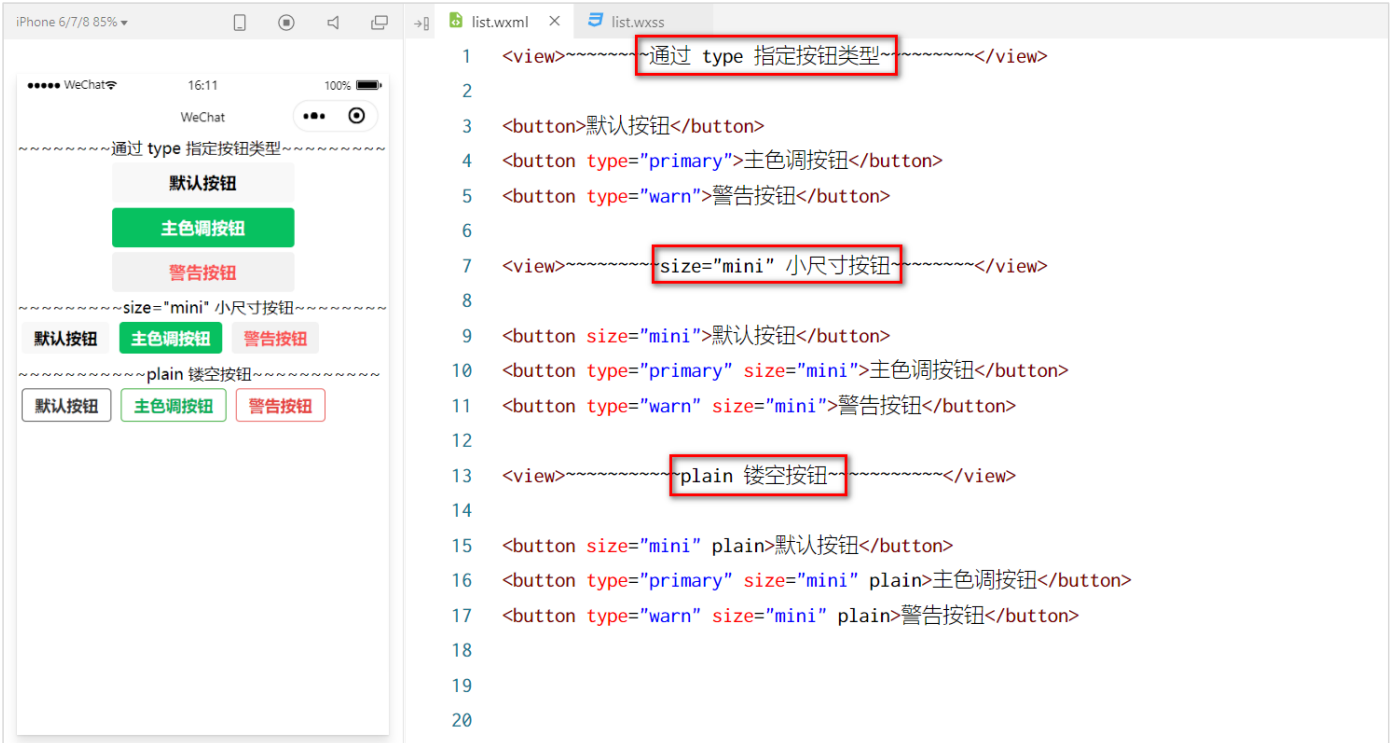Click the plain green-outlined 主色调按钮
The height and width of the screenshot is (743, 1391).
tap(173, 406)
